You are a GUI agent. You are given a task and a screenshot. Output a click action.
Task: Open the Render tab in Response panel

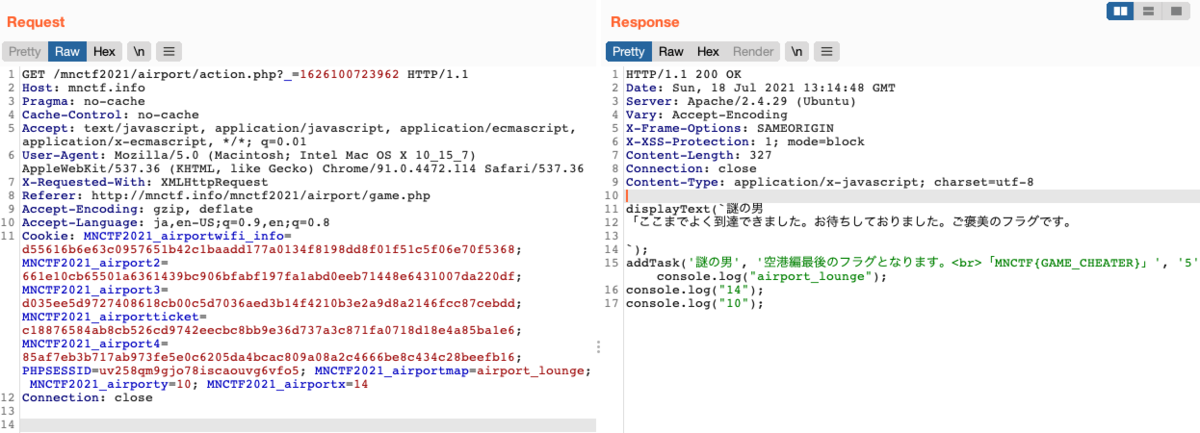pyautogui.click(x=753, y=51)
